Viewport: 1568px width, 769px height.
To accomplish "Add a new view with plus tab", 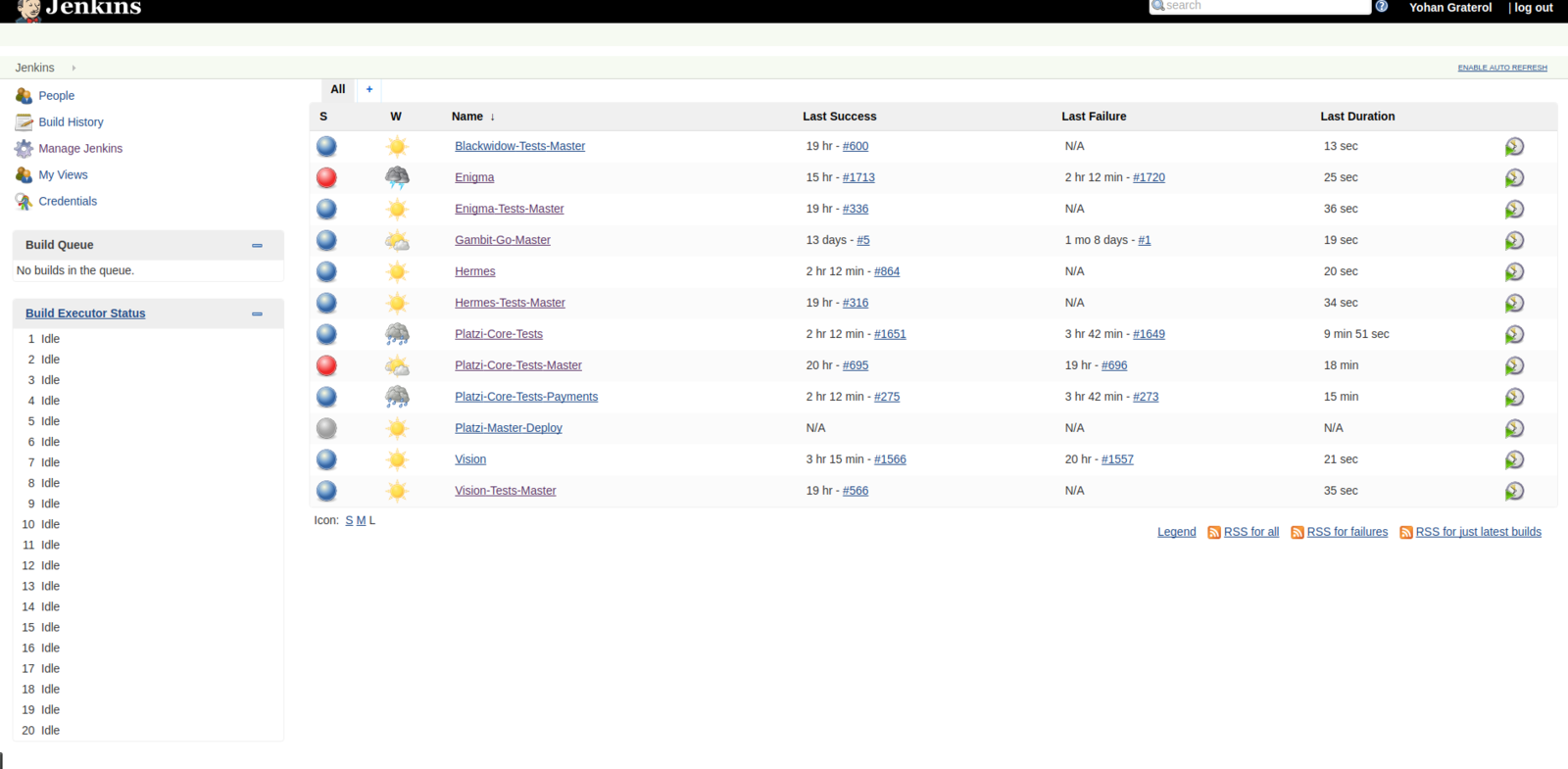I will click(x=369, y=89).
